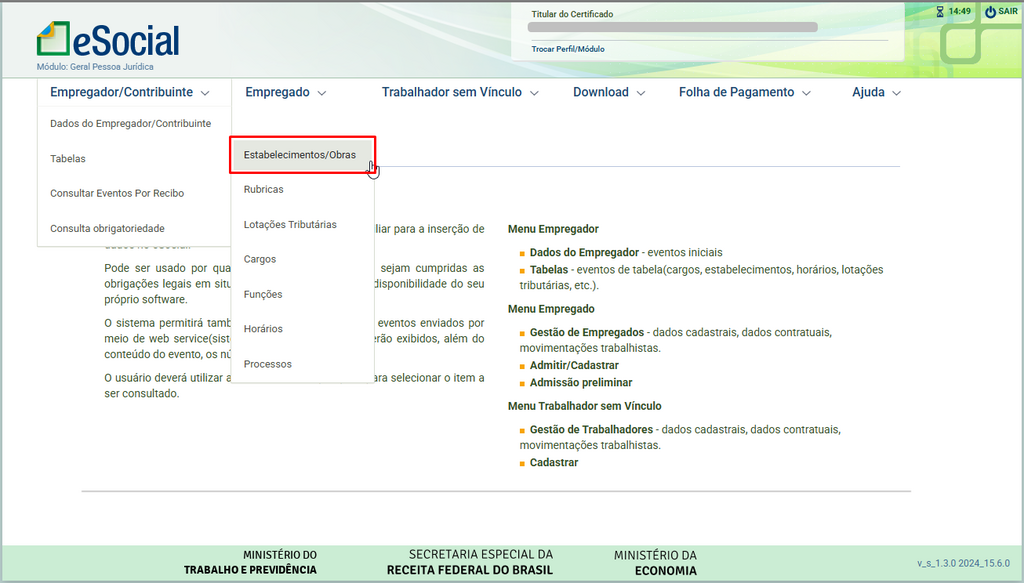Open the Download dropdown menu

point(608,92)
